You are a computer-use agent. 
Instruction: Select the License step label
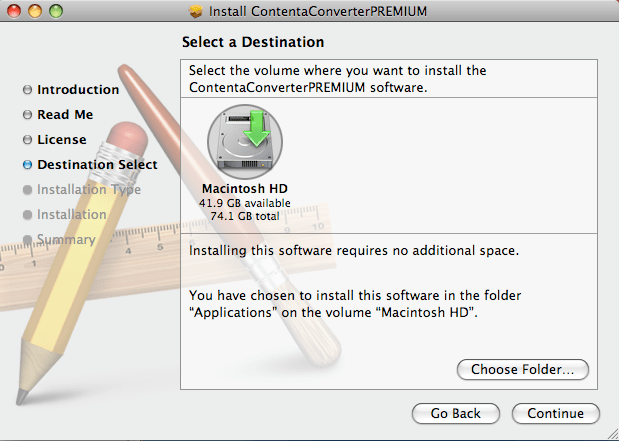pyautogui.click(x=62, y=139)
